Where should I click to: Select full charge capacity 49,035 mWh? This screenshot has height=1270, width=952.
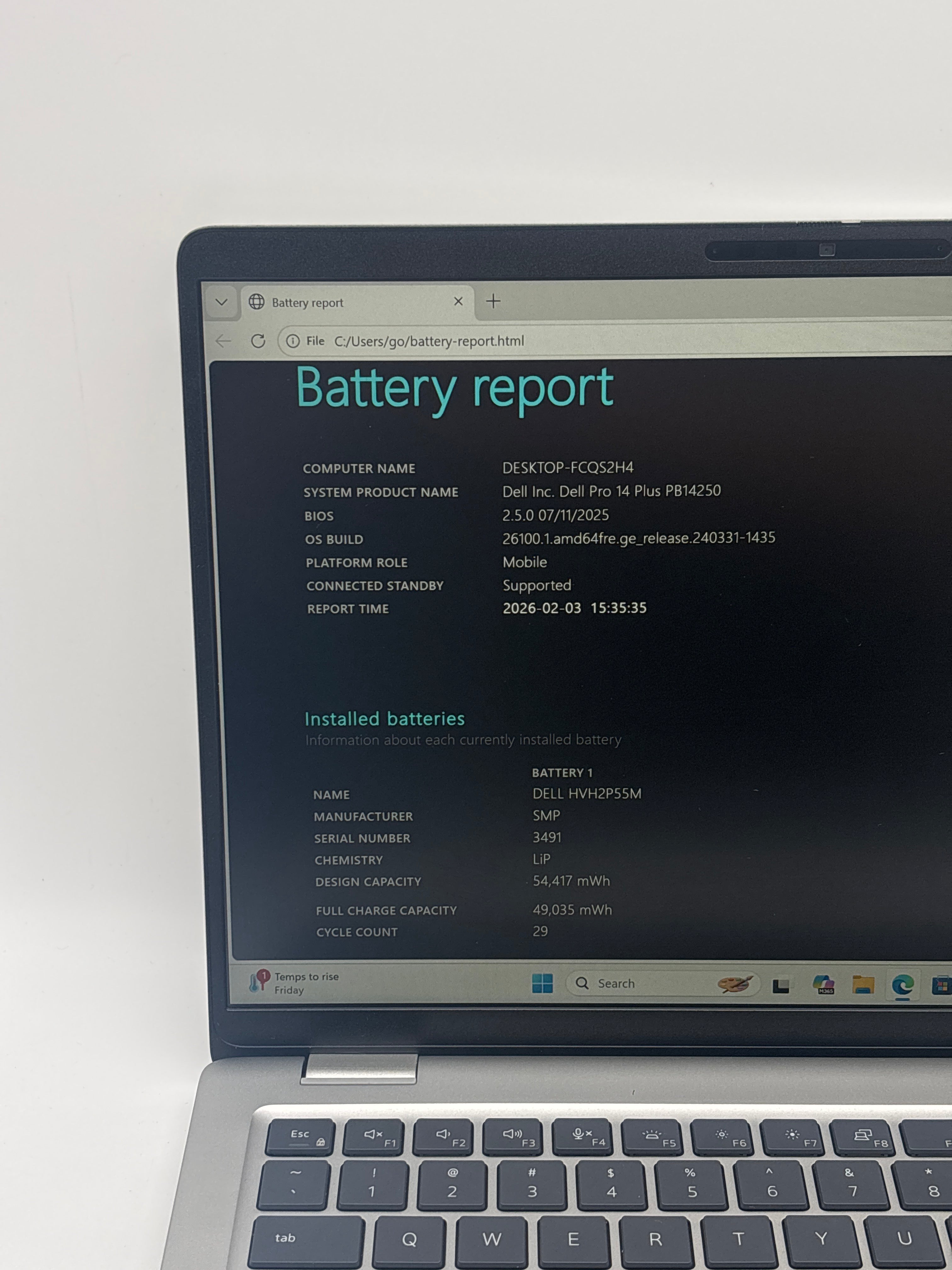(x=571, y=909)
